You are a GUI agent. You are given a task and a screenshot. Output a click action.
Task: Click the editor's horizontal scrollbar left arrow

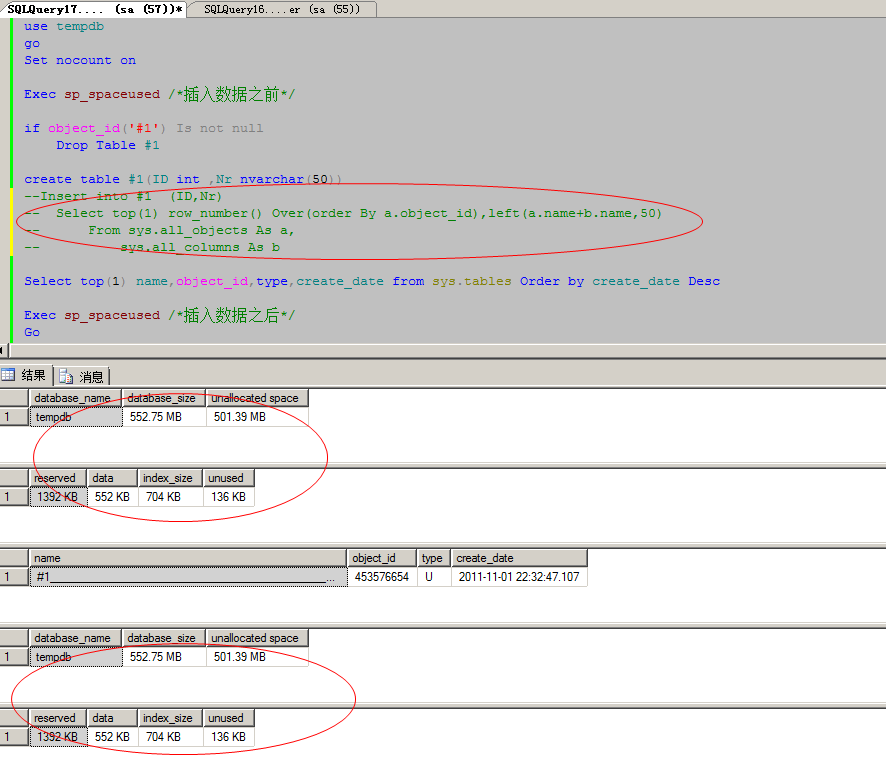point(3,350)
